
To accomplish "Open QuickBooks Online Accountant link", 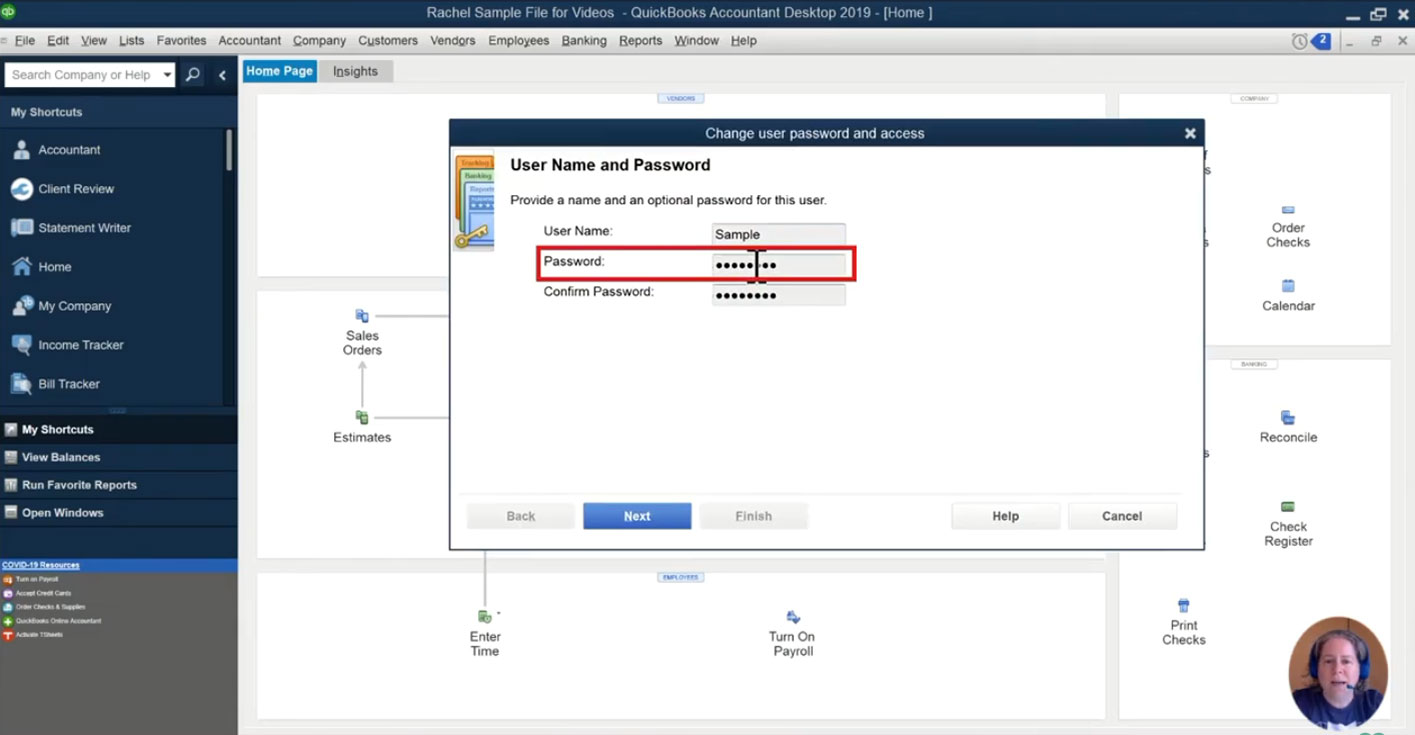I will pos(58,621).
